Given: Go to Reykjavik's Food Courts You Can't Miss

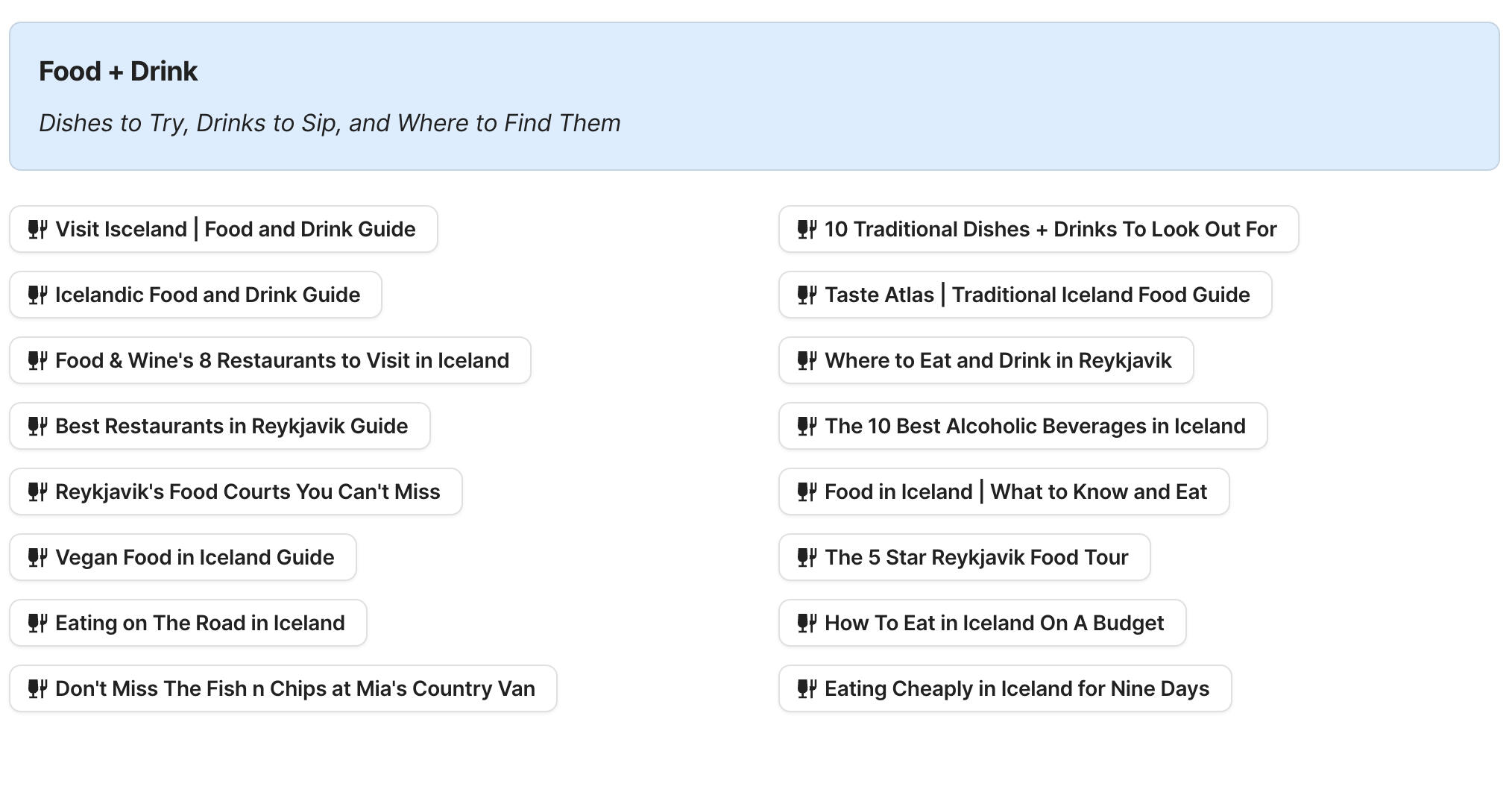Looking at the screenshot, I should (248, 491).
